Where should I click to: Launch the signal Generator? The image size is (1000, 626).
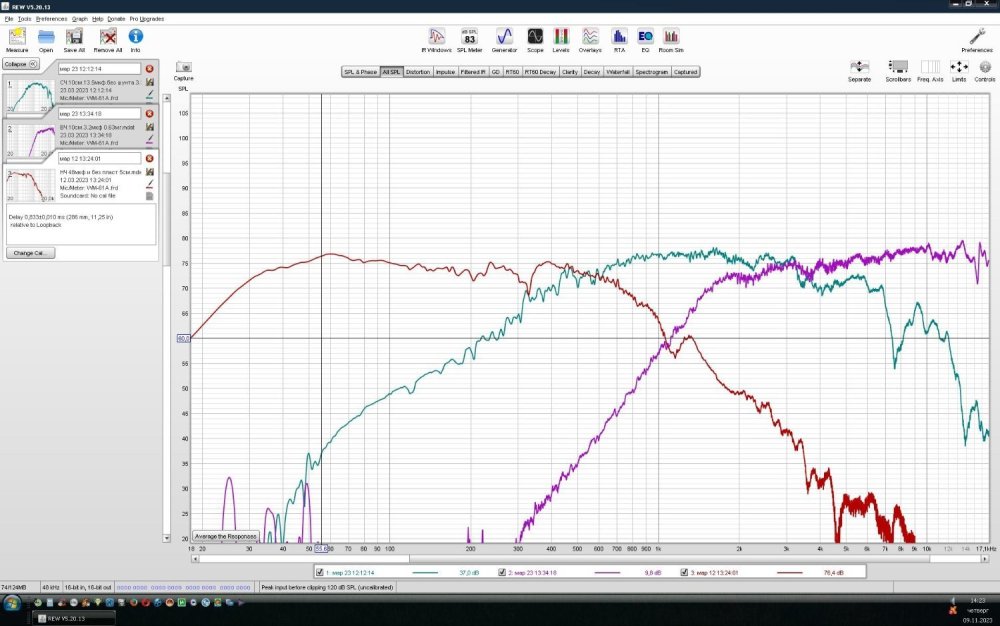[x=504, y=38]
